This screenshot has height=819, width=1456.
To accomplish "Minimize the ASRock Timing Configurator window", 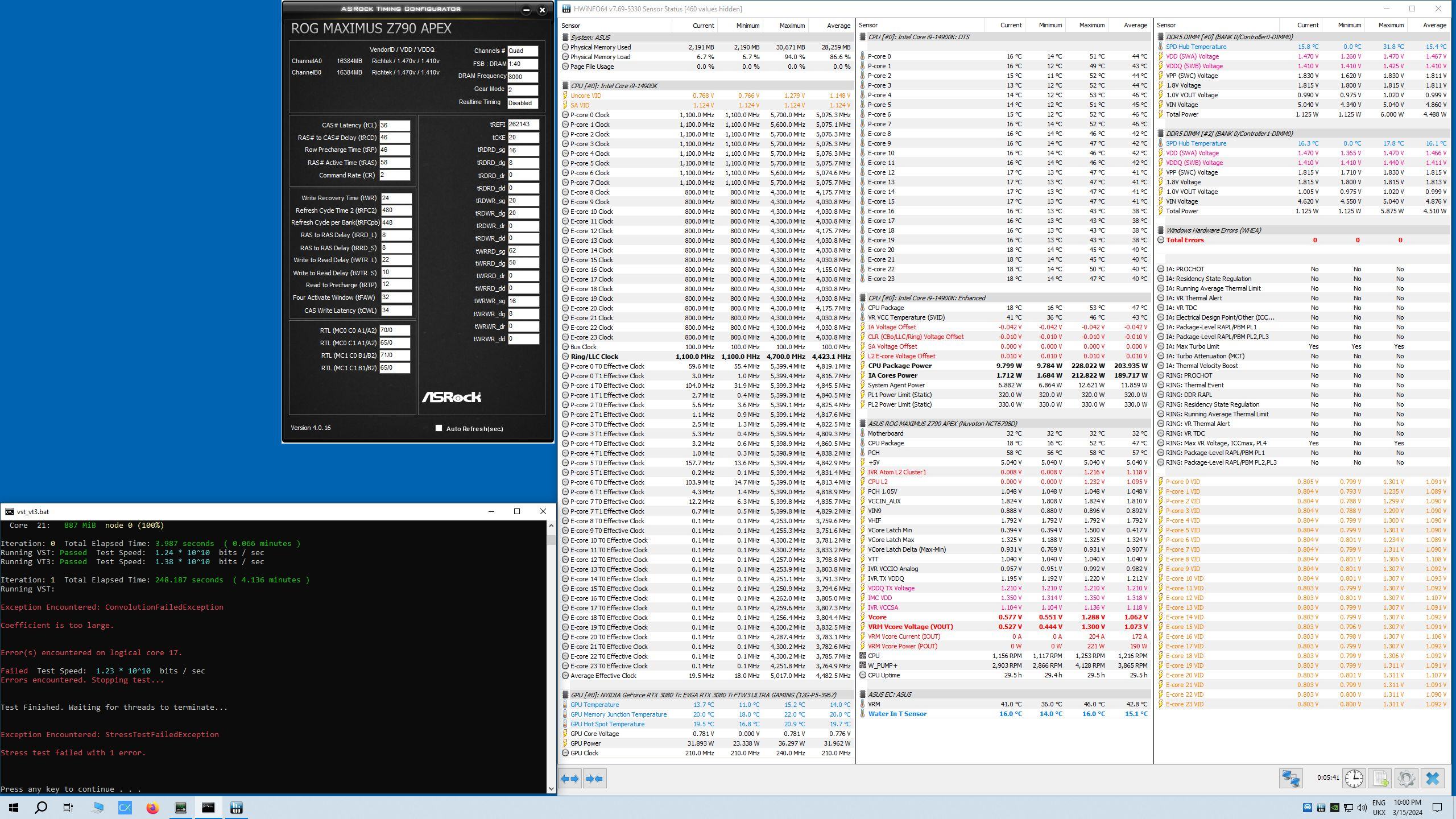I will tap(526, 10).
